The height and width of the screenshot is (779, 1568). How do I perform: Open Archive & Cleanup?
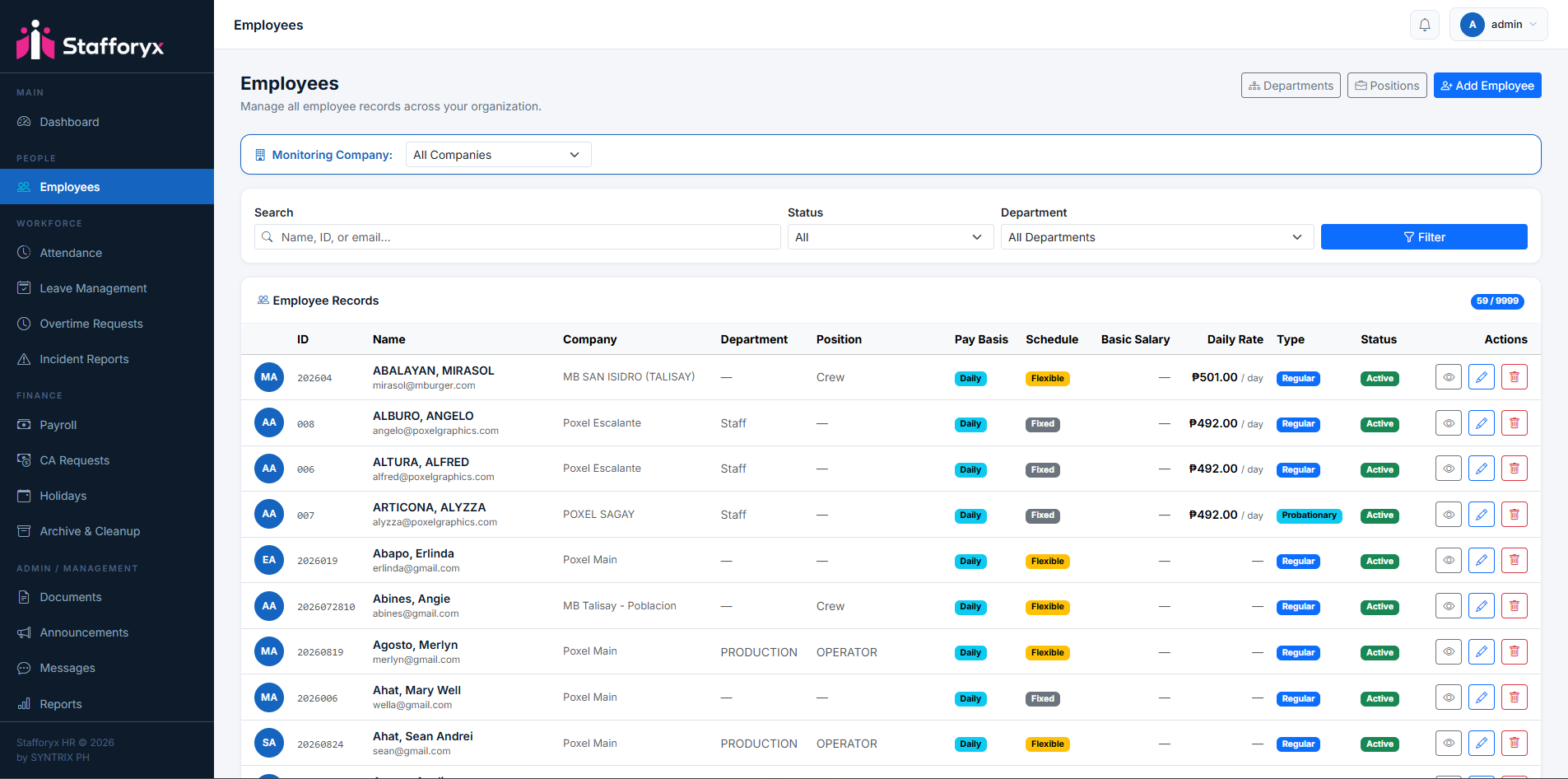tap(107, 531)
